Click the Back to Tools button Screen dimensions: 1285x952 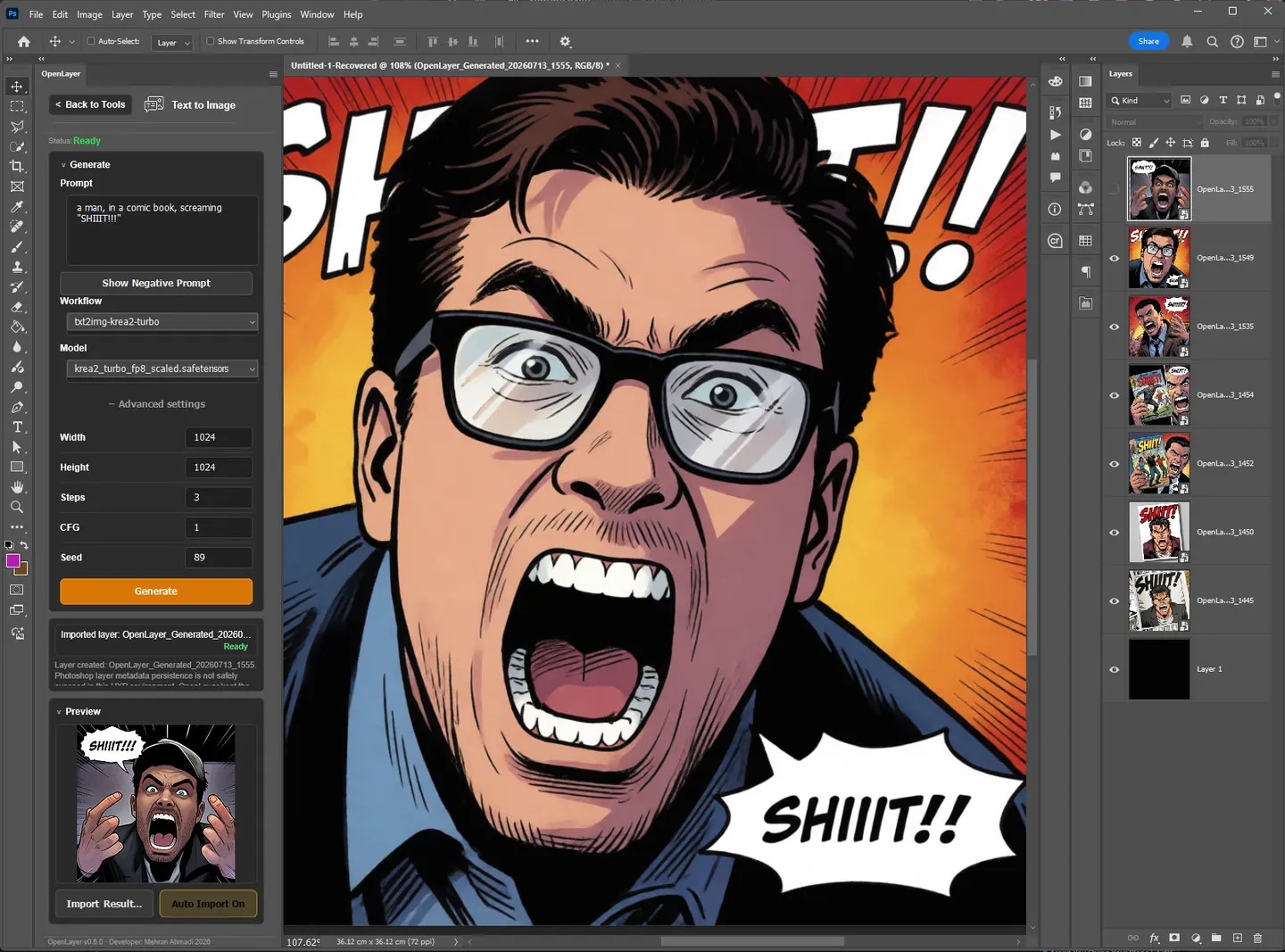[x=90, y=104]
